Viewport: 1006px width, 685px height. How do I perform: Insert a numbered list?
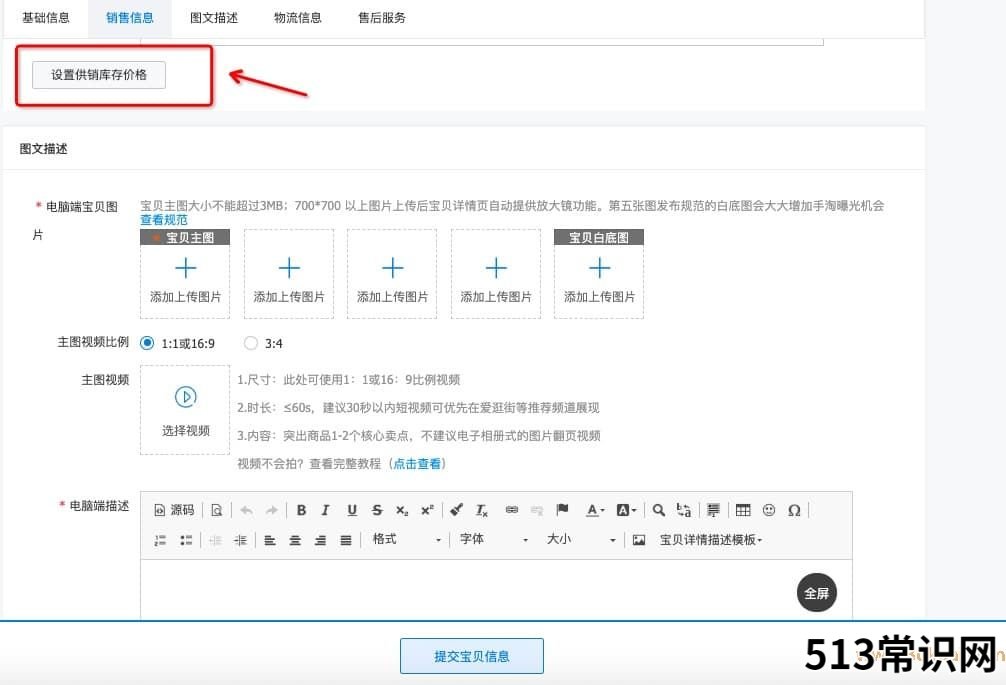pyautogui.click(x=160, y=540)
